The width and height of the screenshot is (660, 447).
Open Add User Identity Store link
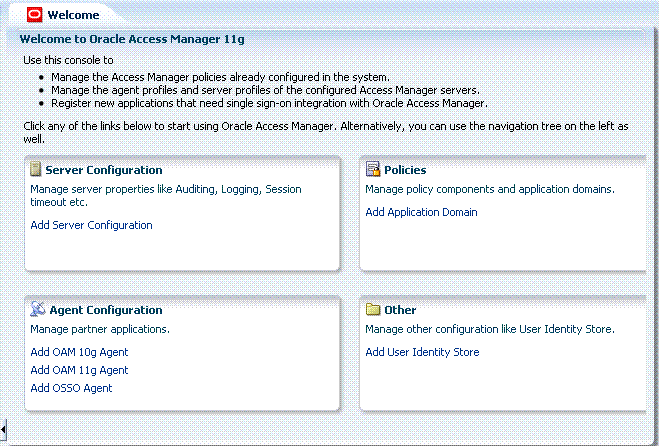[x=422, y=352]
